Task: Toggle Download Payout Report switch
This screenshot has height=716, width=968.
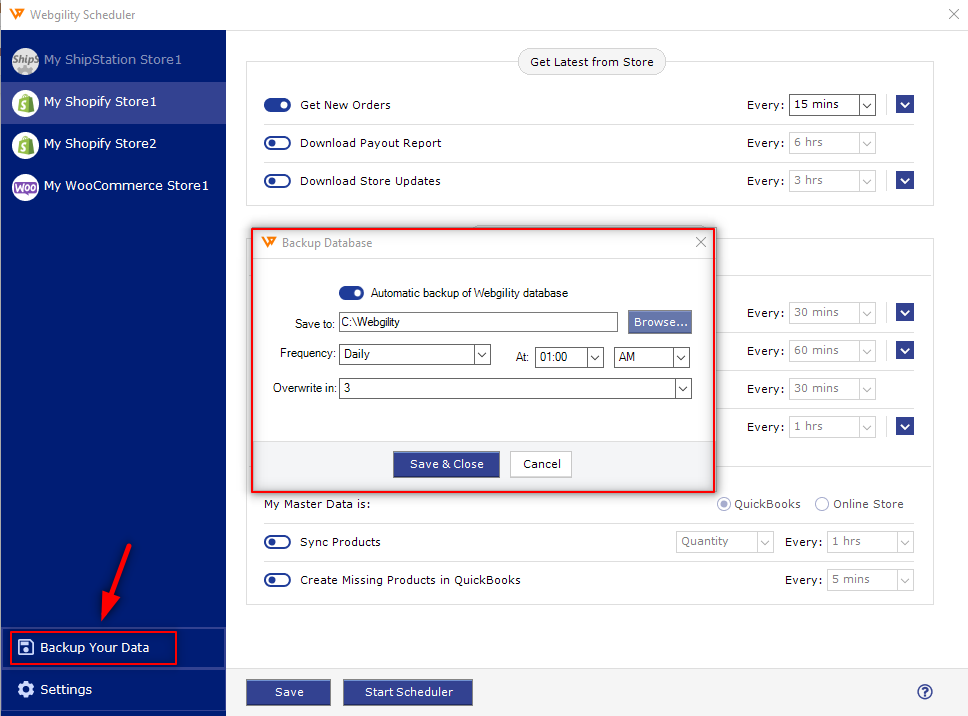Action: point(277,143)
